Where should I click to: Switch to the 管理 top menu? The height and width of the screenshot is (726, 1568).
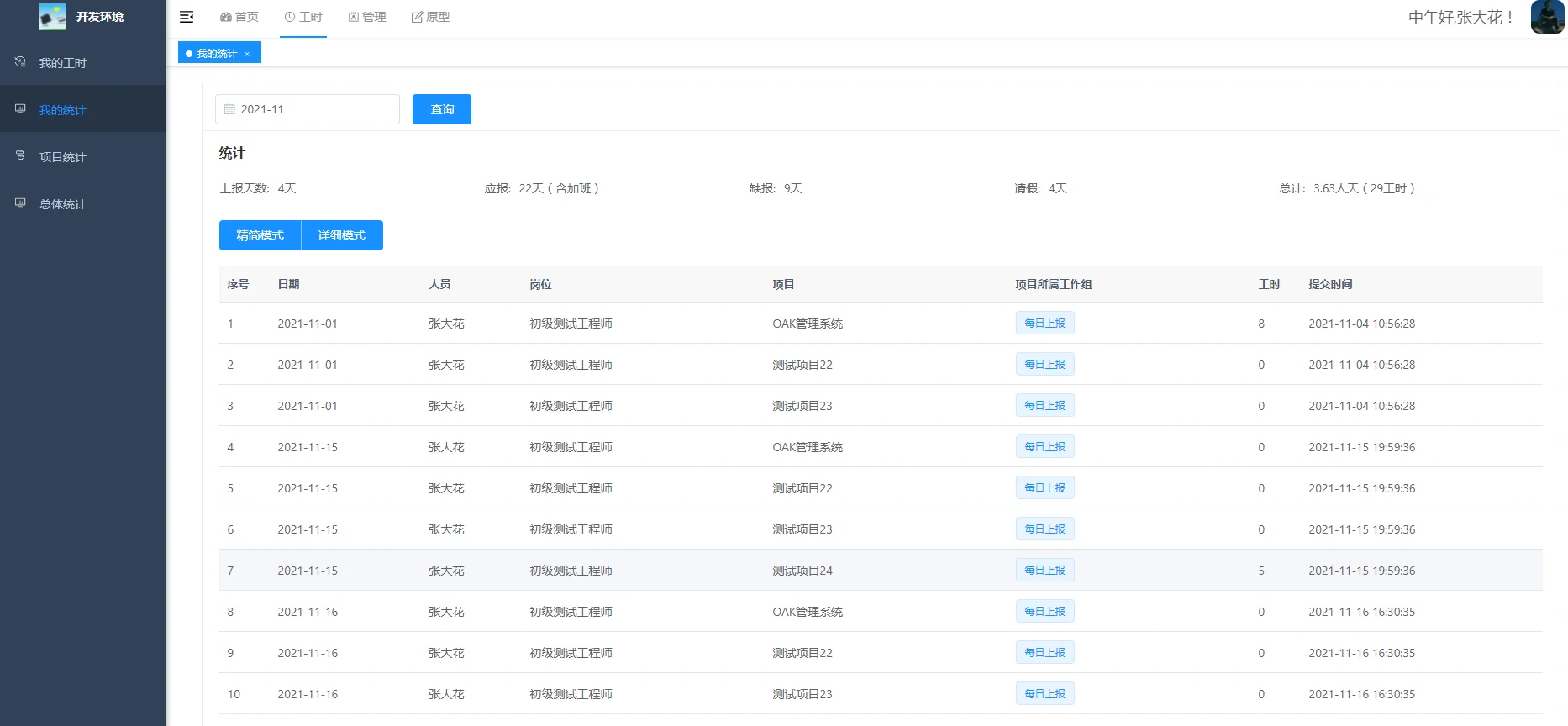(367, 17)
